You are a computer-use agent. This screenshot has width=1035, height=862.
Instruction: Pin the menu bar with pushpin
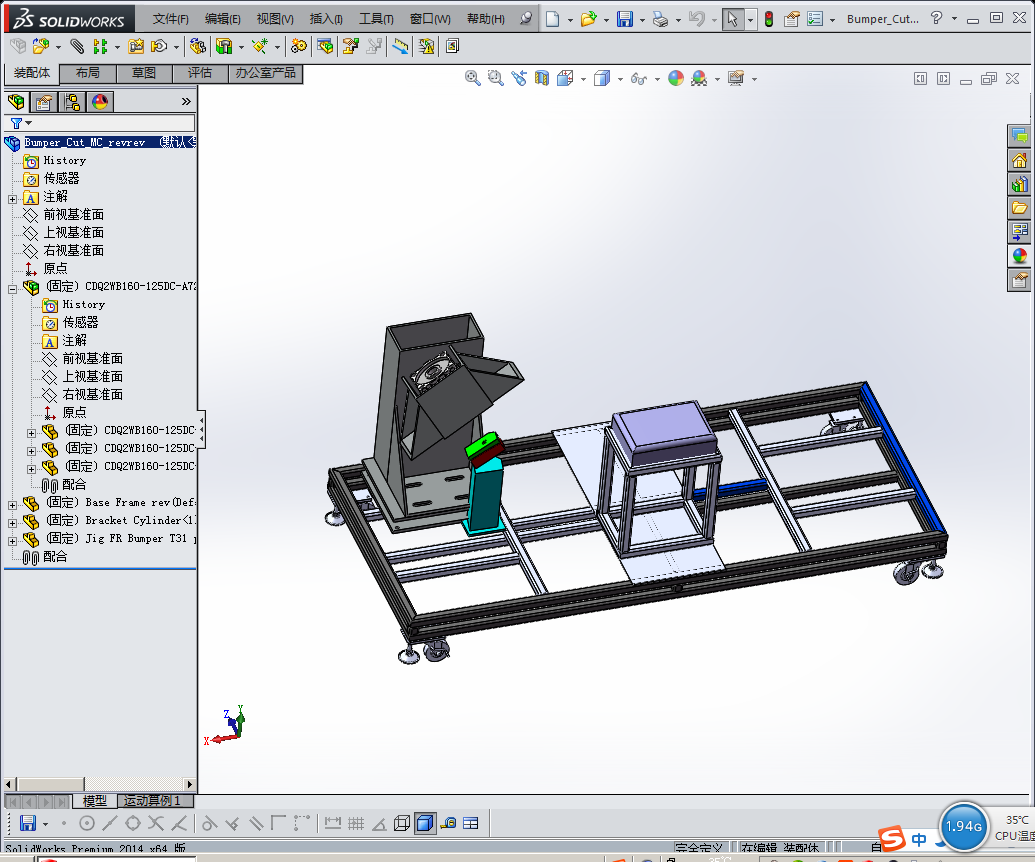click(x=525, y=18)
